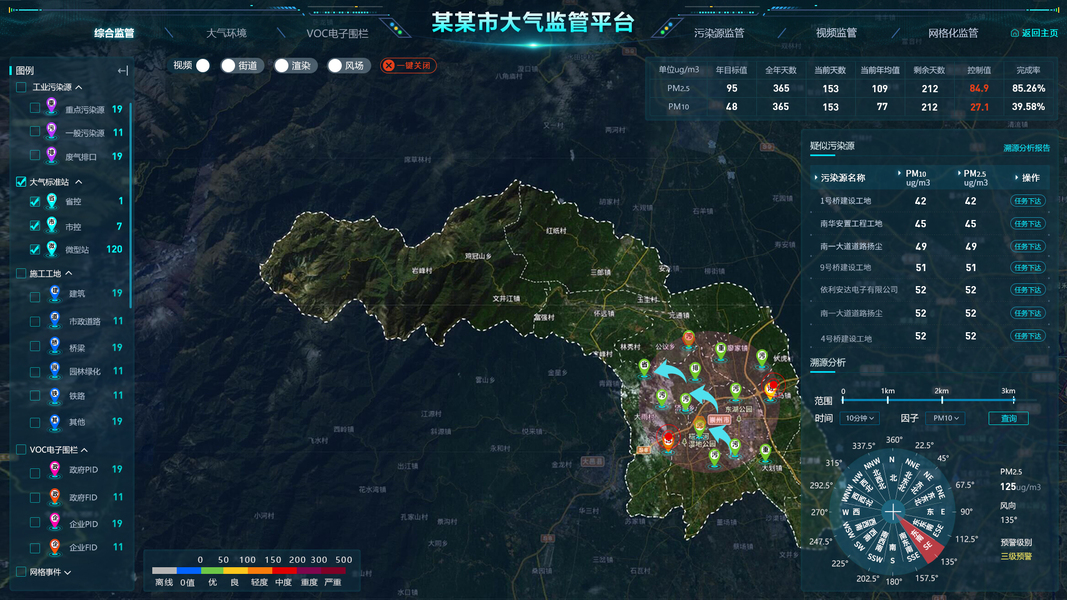Image resolution: width=1067 pixels, height=600 pixels.
Task: Collapse the 工业污染源 group chevron
Action: pos(79,87)
